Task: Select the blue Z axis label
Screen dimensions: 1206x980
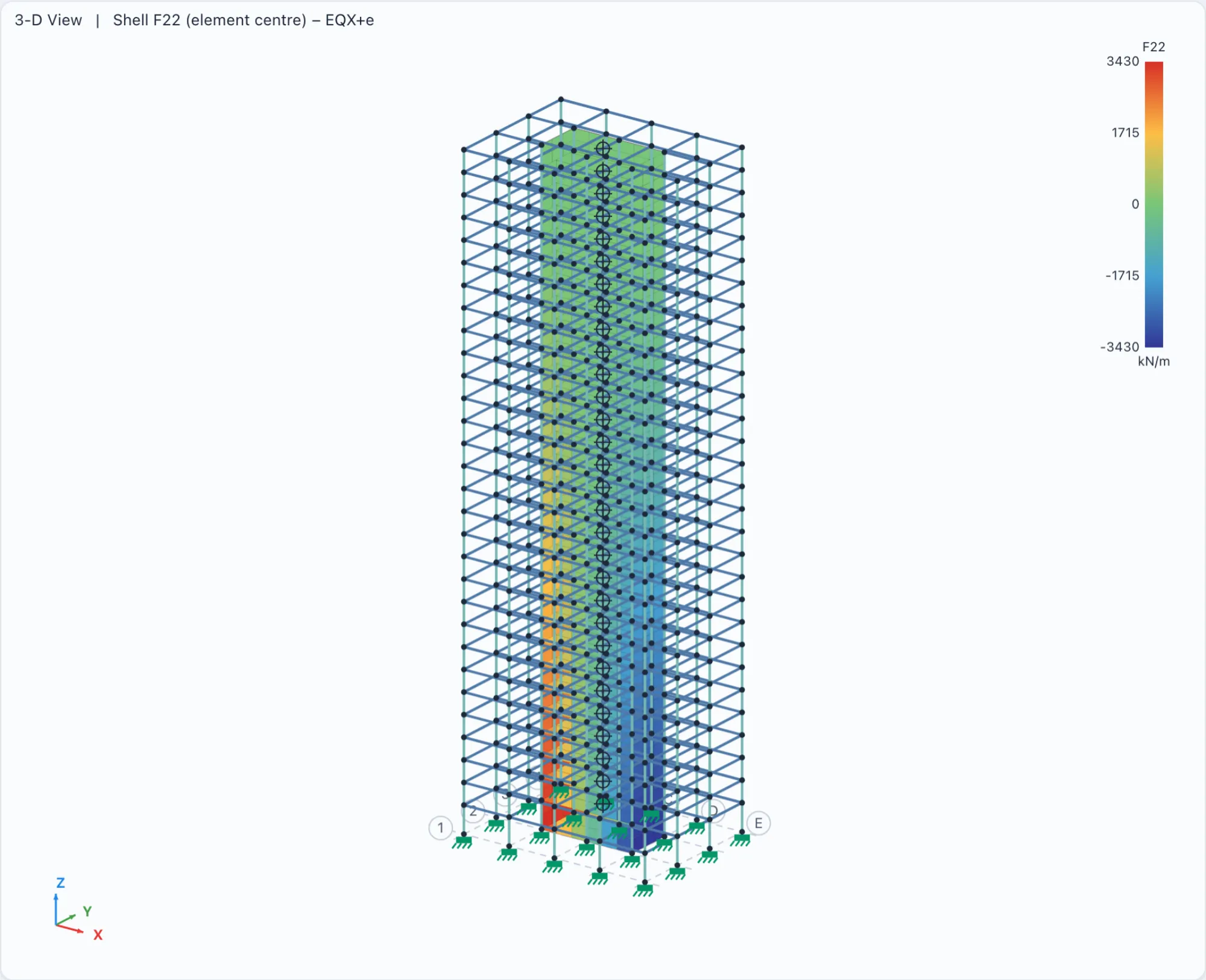Action: point(60,883)
